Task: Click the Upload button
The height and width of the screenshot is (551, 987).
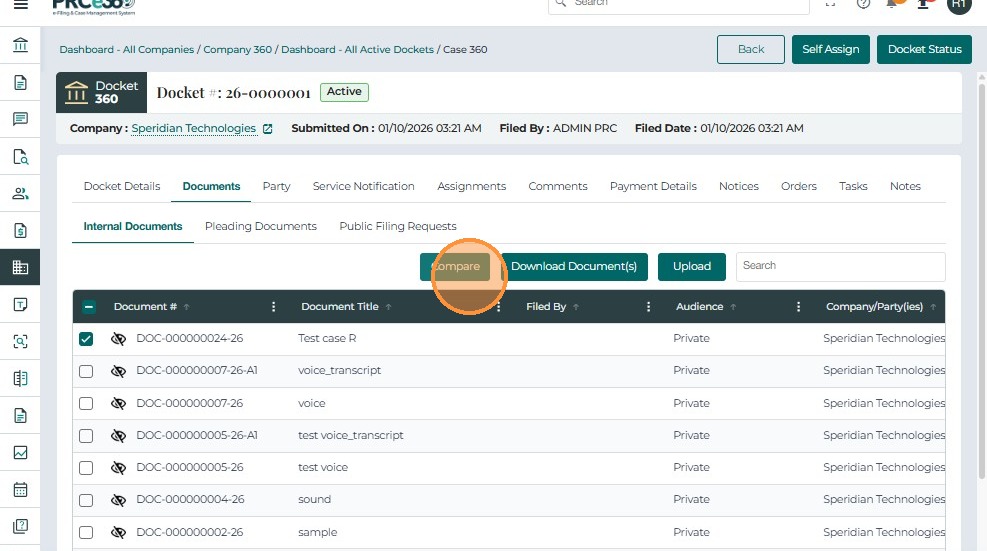Action: (x=692, y=266)
